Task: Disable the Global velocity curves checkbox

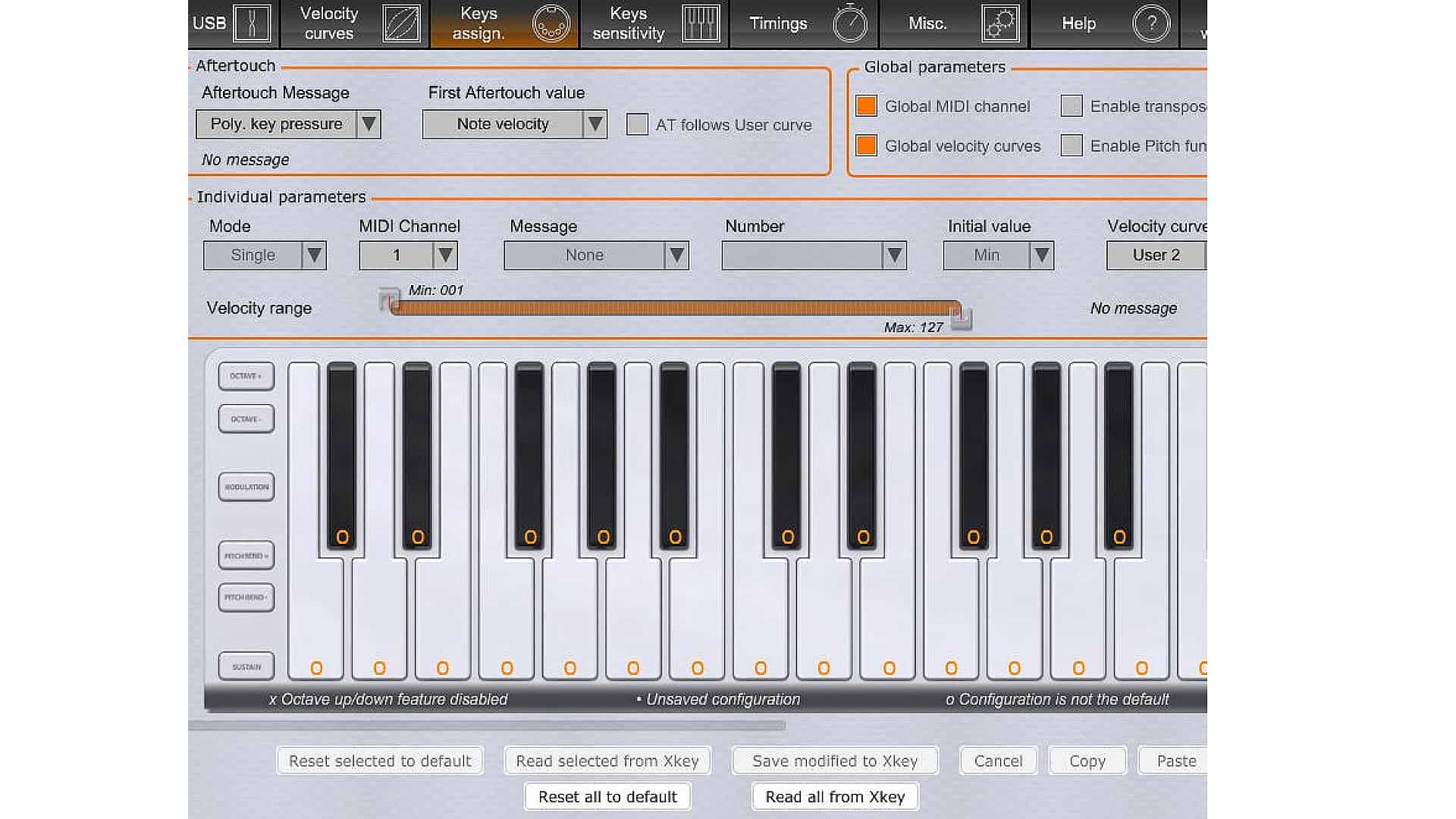Action: point(866,146)
